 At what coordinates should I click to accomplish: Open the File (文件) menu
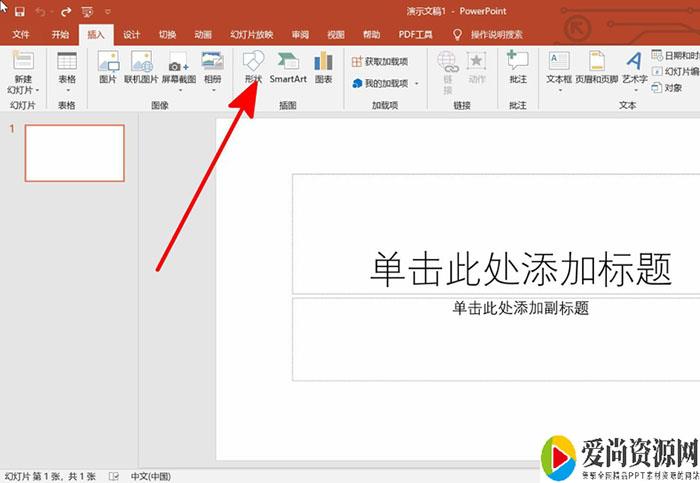(x=21, y=34)
